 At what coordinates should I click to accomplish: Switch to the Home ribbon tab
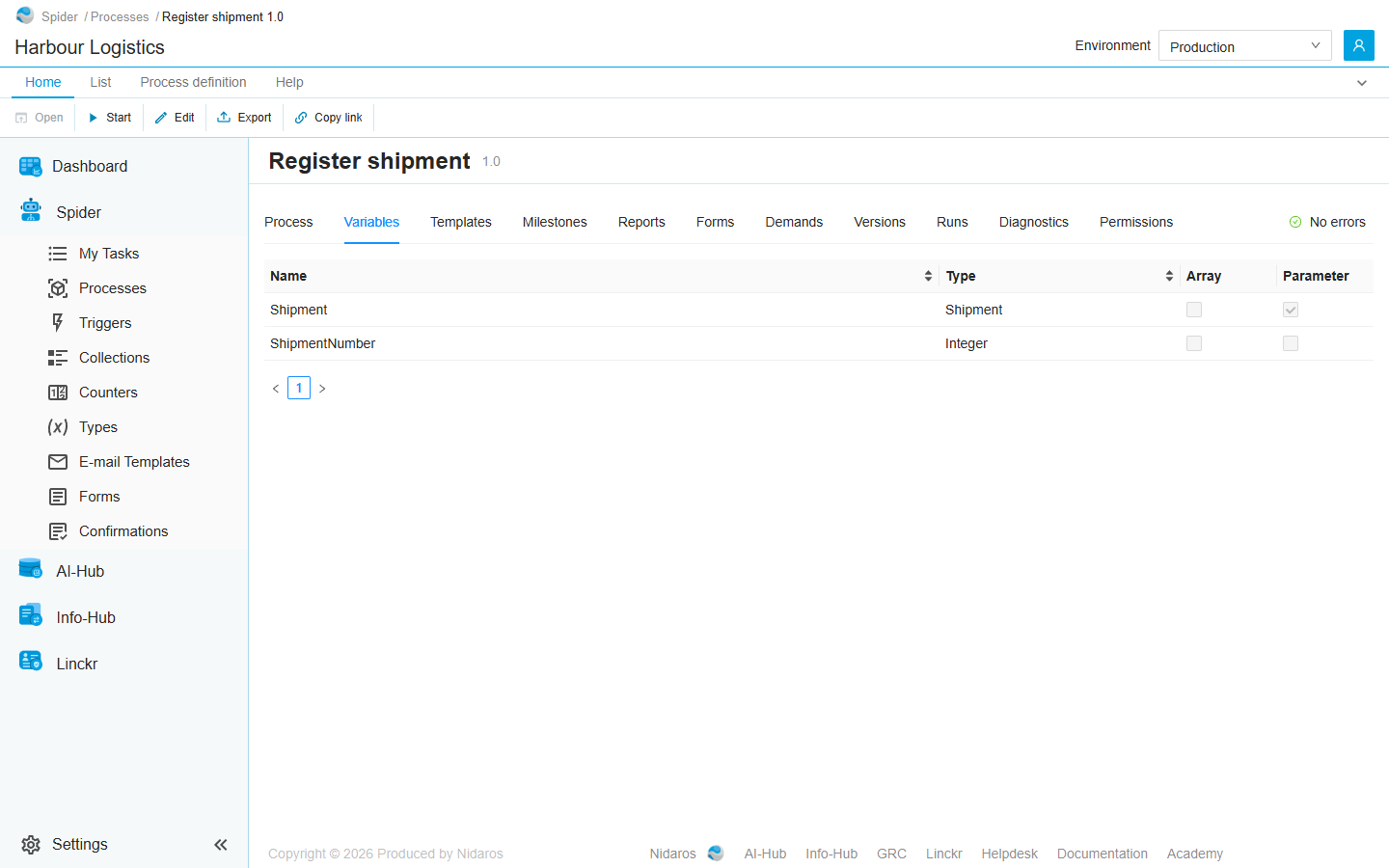point(43,82)
